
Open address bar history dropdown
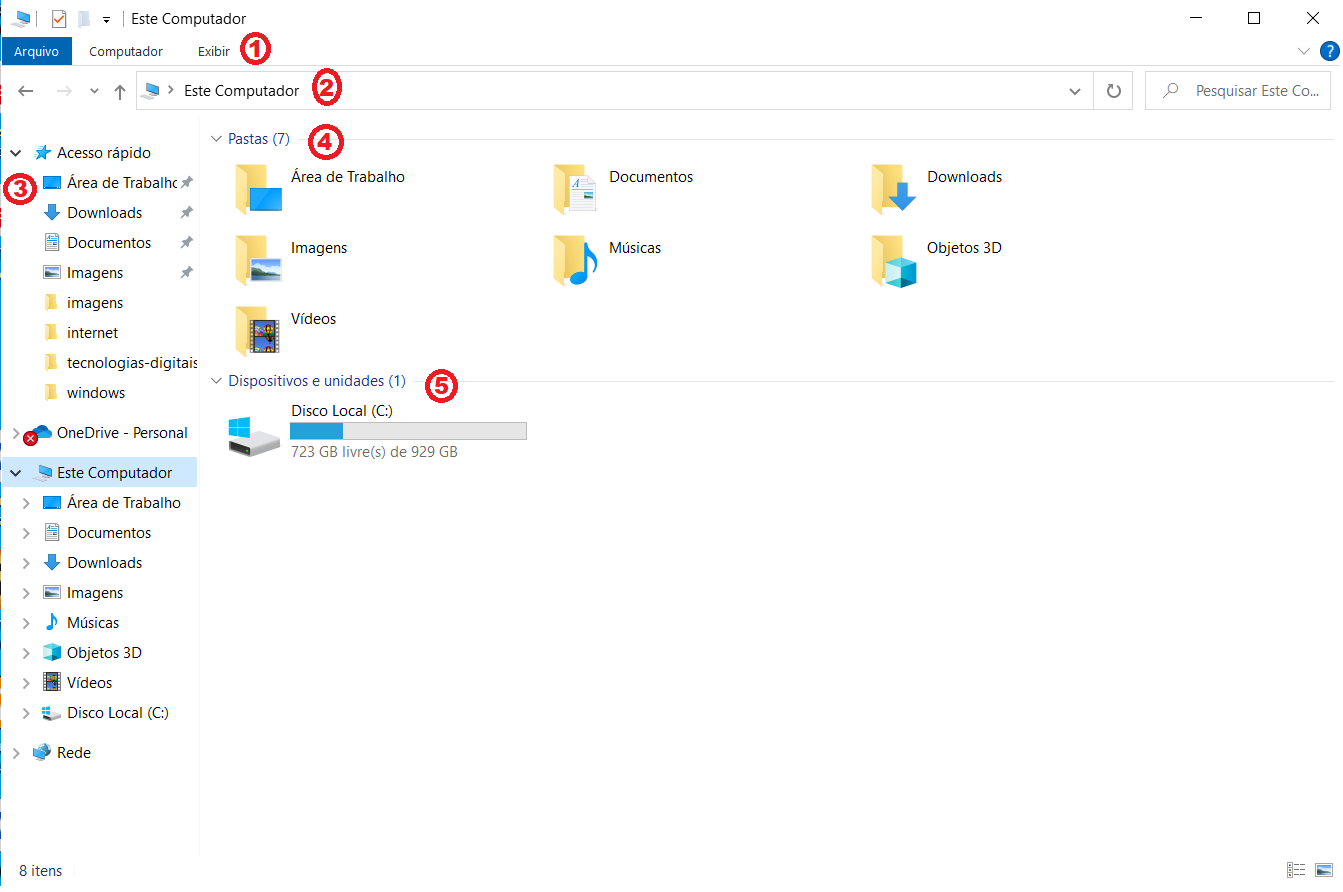[1075, 91]
